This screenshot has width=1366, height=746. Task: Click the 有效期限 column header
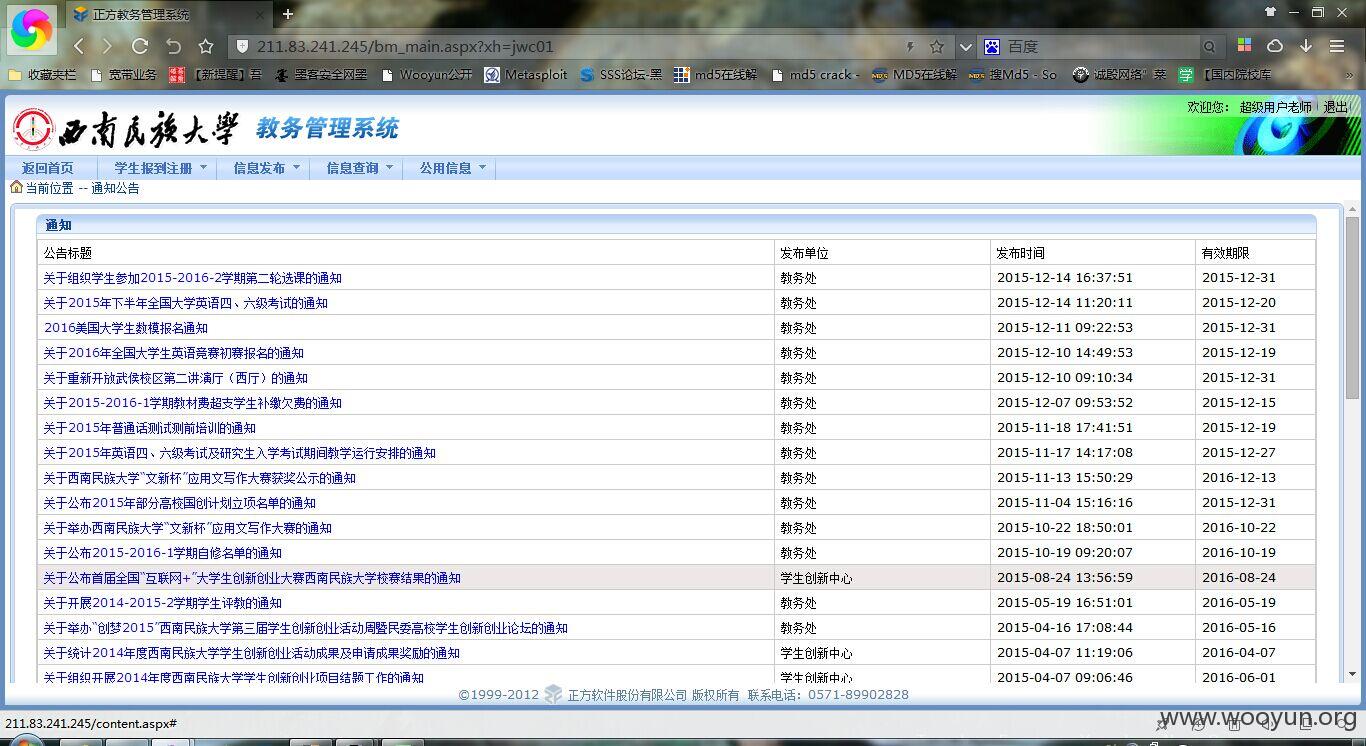click(1226, 253)
